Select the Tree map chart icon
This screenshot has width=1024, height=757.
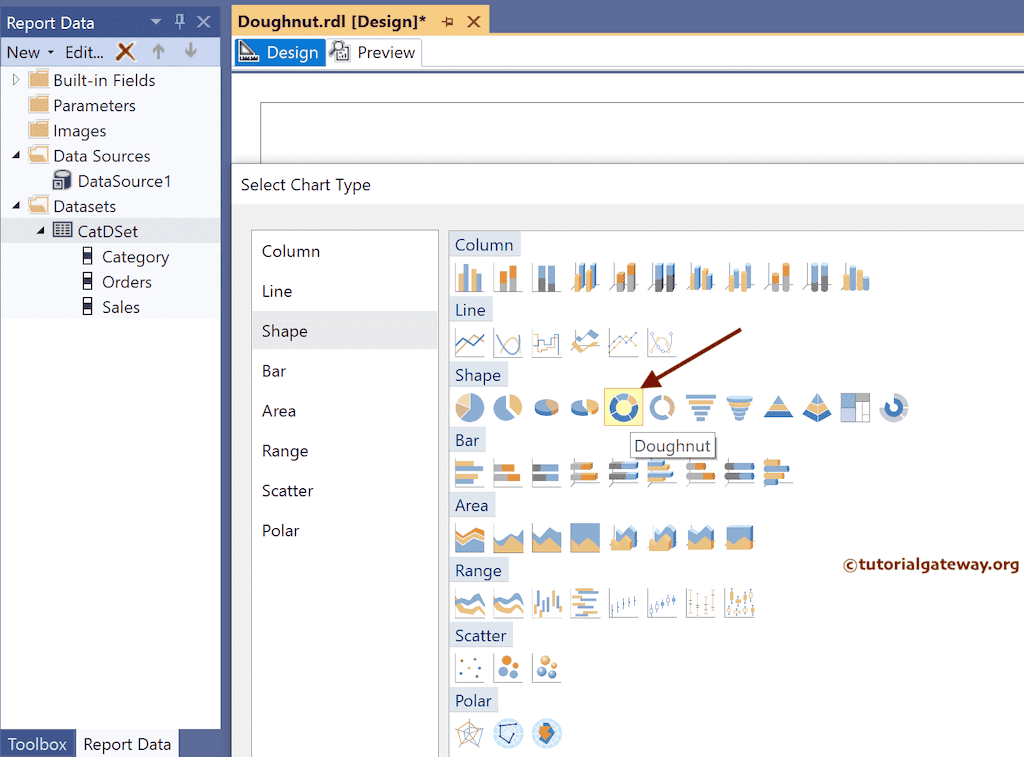855,408
